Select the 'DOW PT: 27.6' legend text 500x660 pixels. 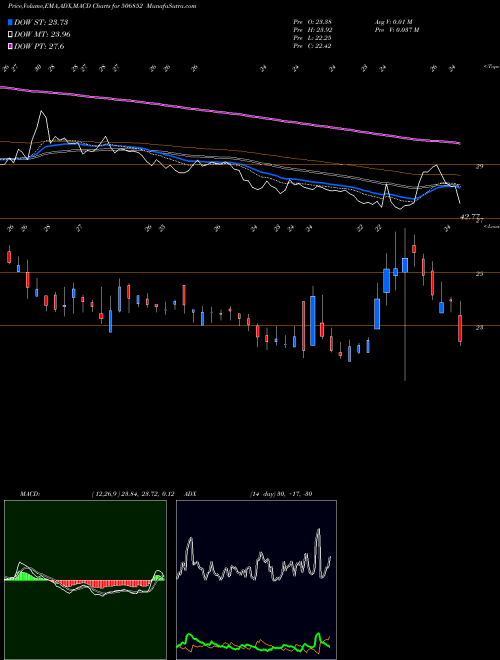[39, 46]
